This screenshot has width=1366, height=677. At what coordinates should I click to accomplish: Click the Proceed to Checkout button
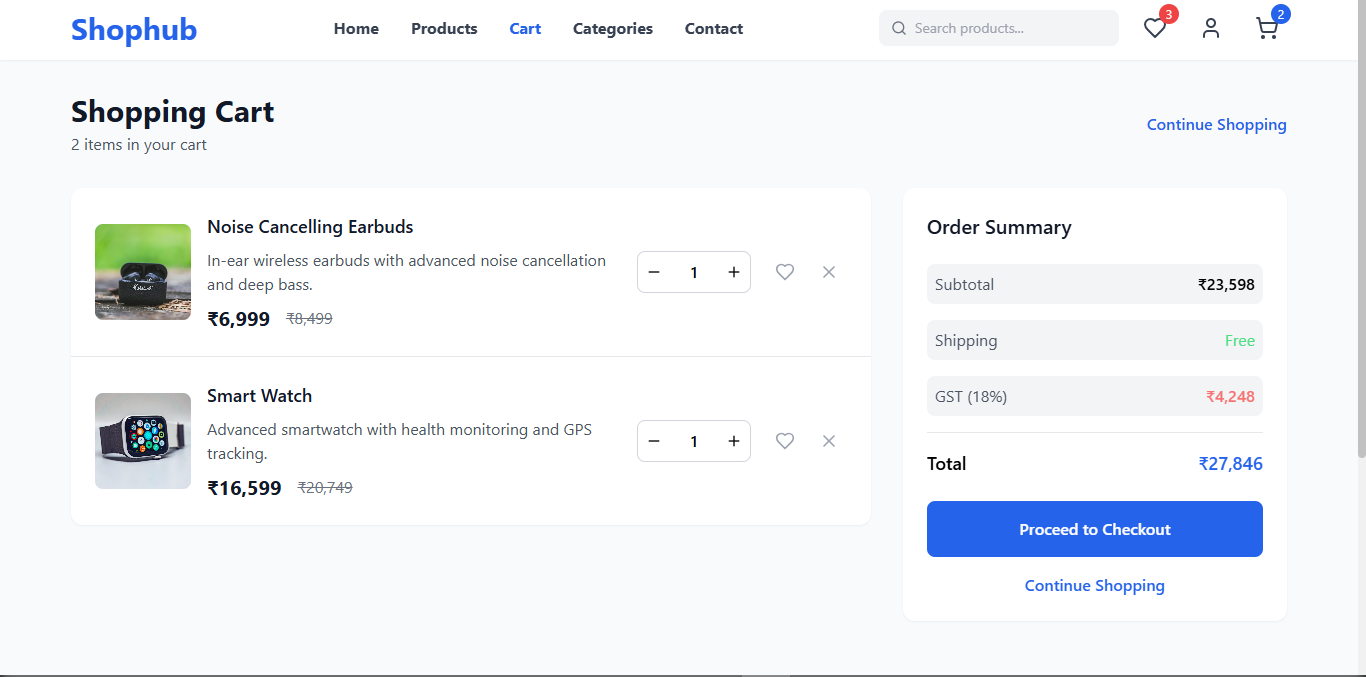point(1094,529)
